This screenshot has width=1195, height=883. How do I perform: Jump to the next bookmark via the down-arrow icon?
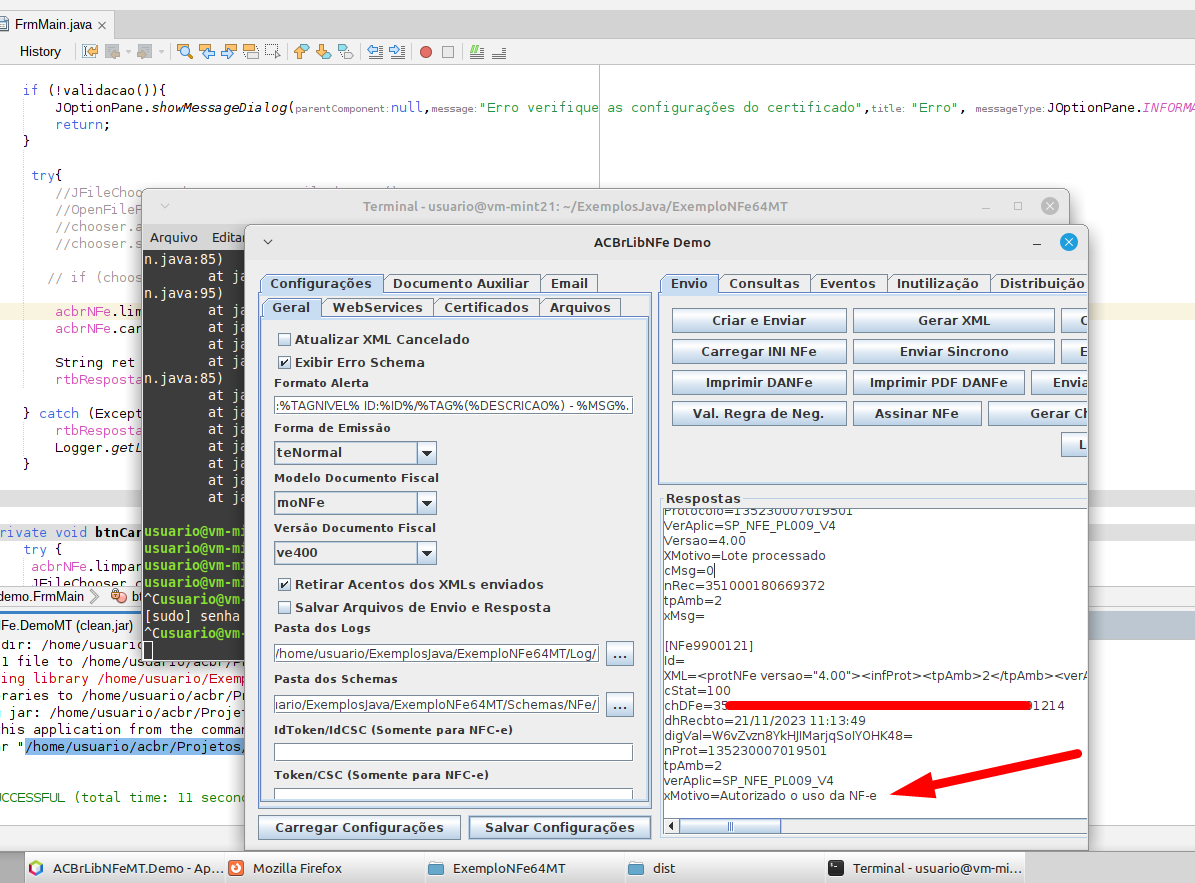click(323, 52)
